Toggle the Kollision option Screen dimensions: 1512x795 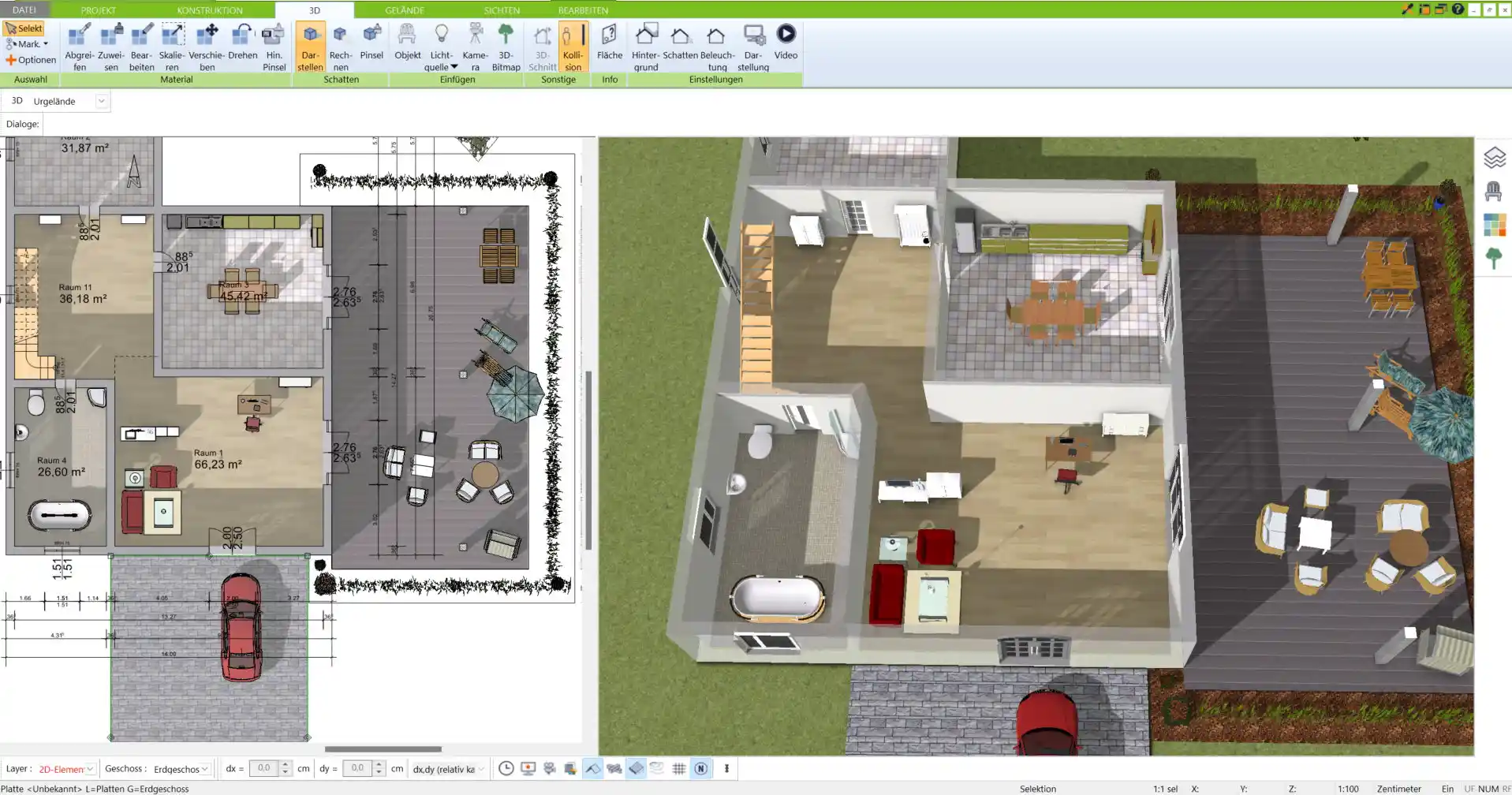[573, 47]
